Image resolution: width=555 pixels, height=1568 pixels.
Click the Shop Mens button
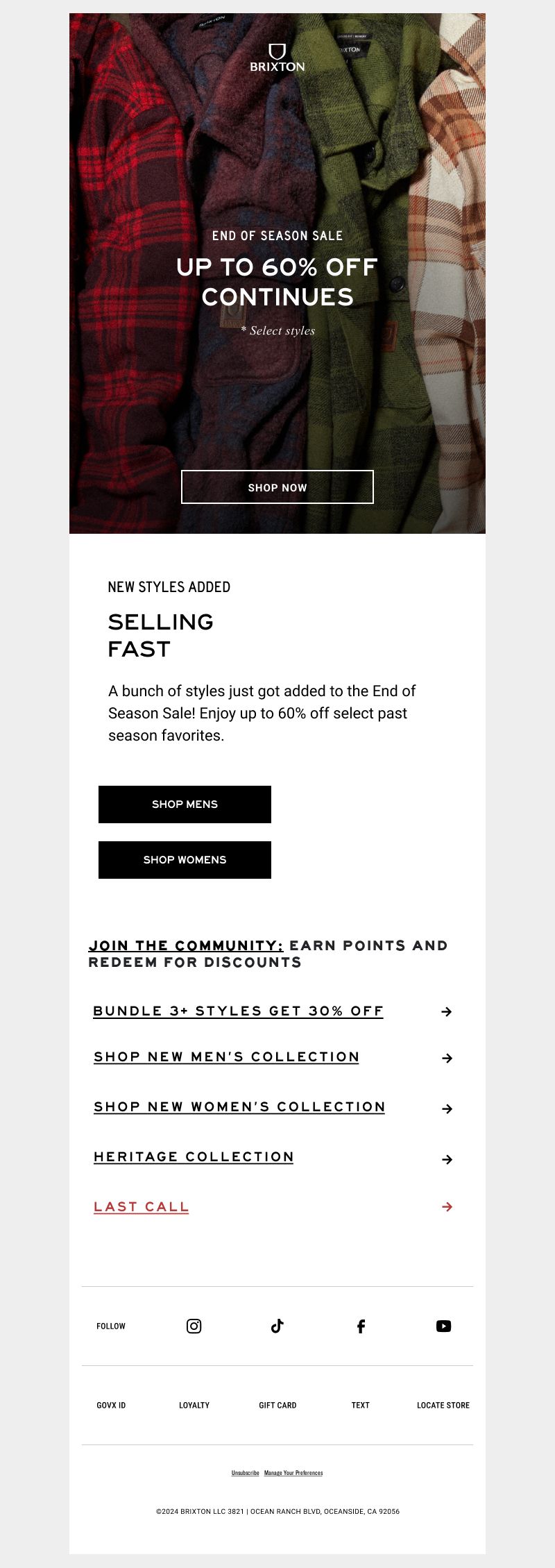click(x=185, y=804)
